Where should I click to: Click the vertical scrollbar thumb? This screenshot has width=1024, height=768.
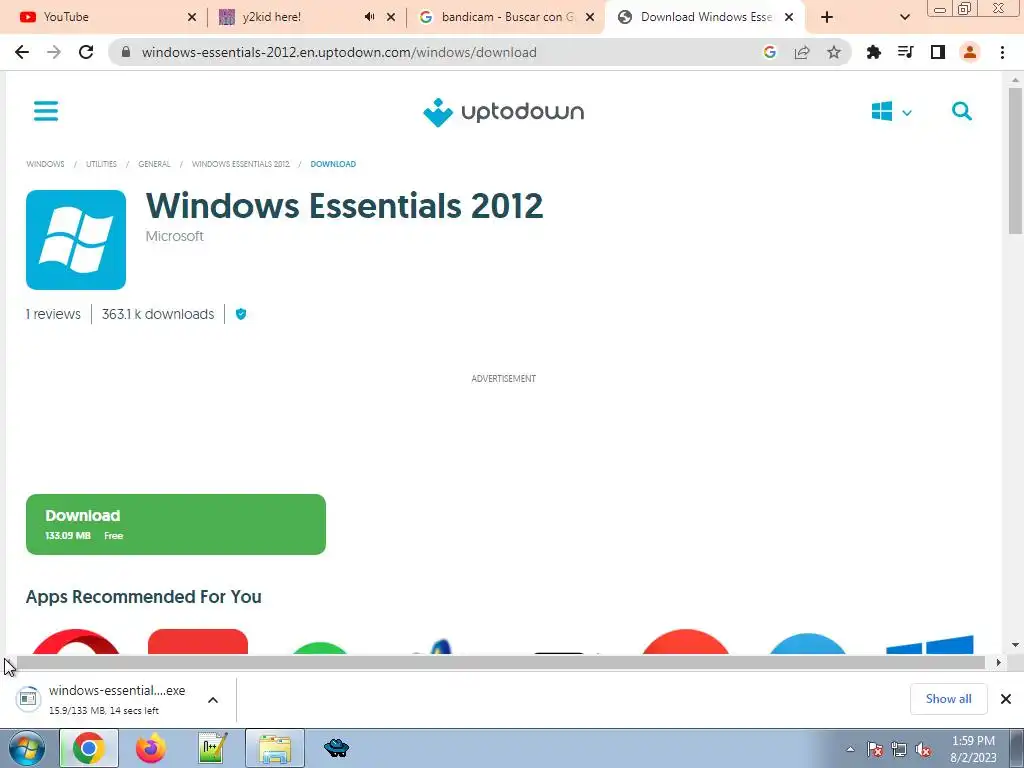click(1016, 161)
